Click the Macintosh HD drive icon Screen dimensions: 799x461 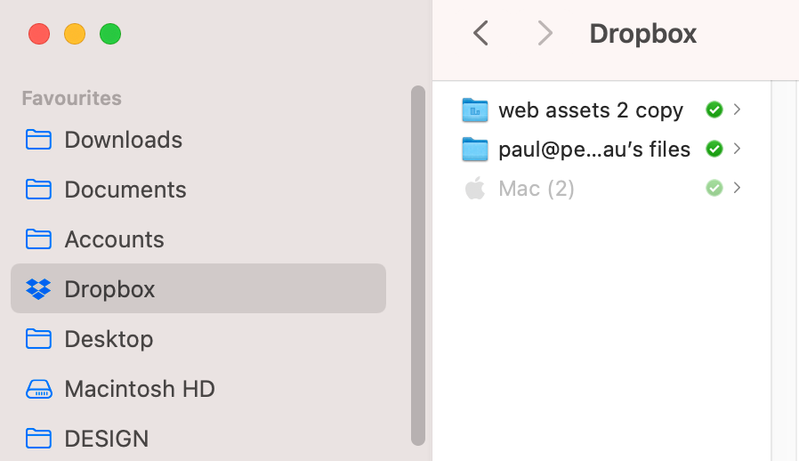(x=39, y=389)
